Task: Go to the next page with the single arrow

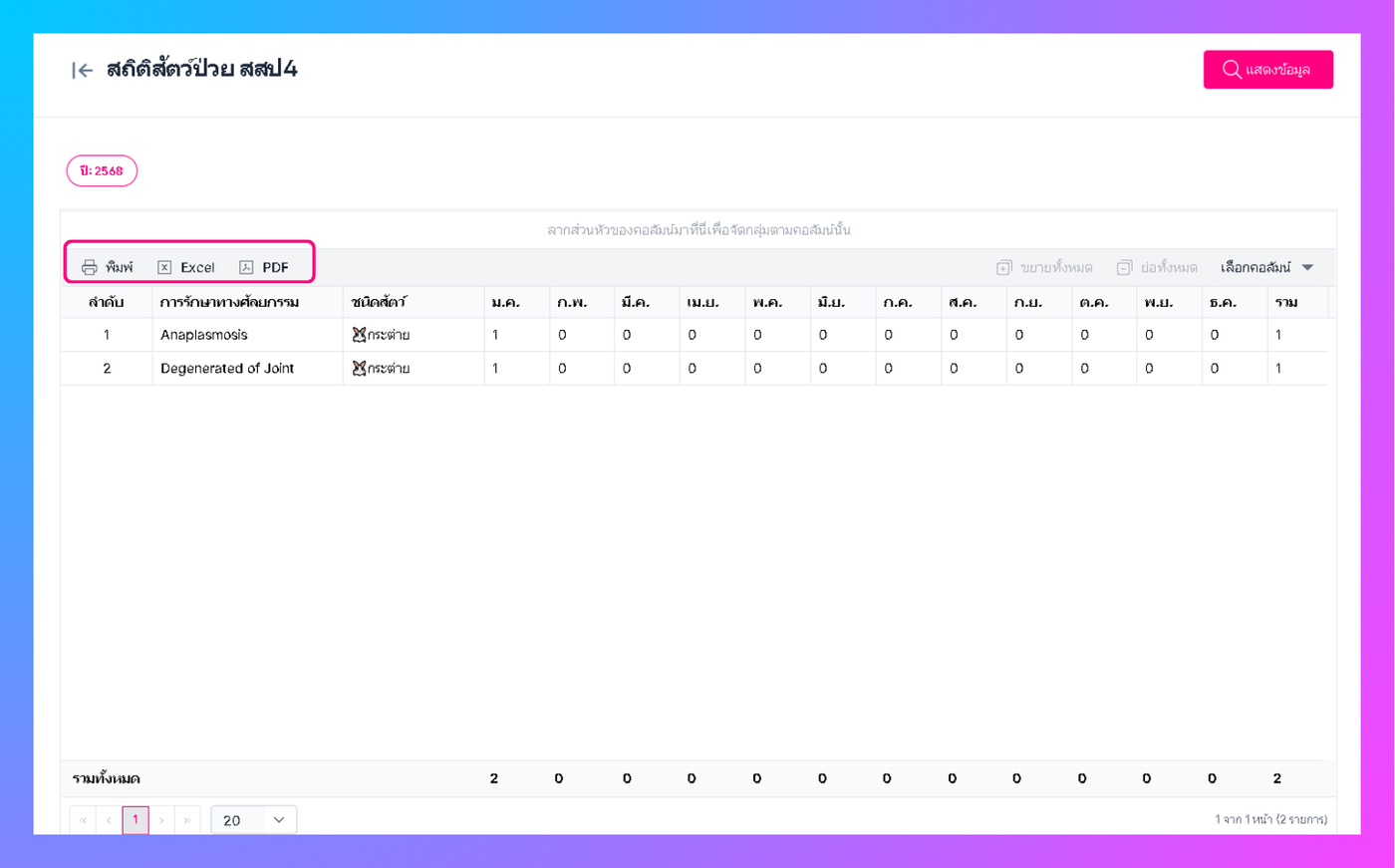Action: pyautogui.click(x=161, y=820)
